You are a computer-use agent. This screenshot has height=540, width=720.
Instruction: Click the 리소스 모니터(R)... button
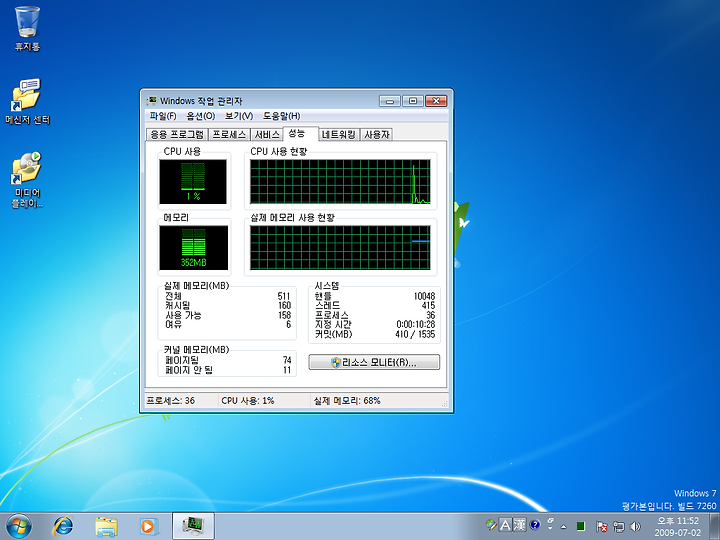pyautogui.click(x=374, y=362)
